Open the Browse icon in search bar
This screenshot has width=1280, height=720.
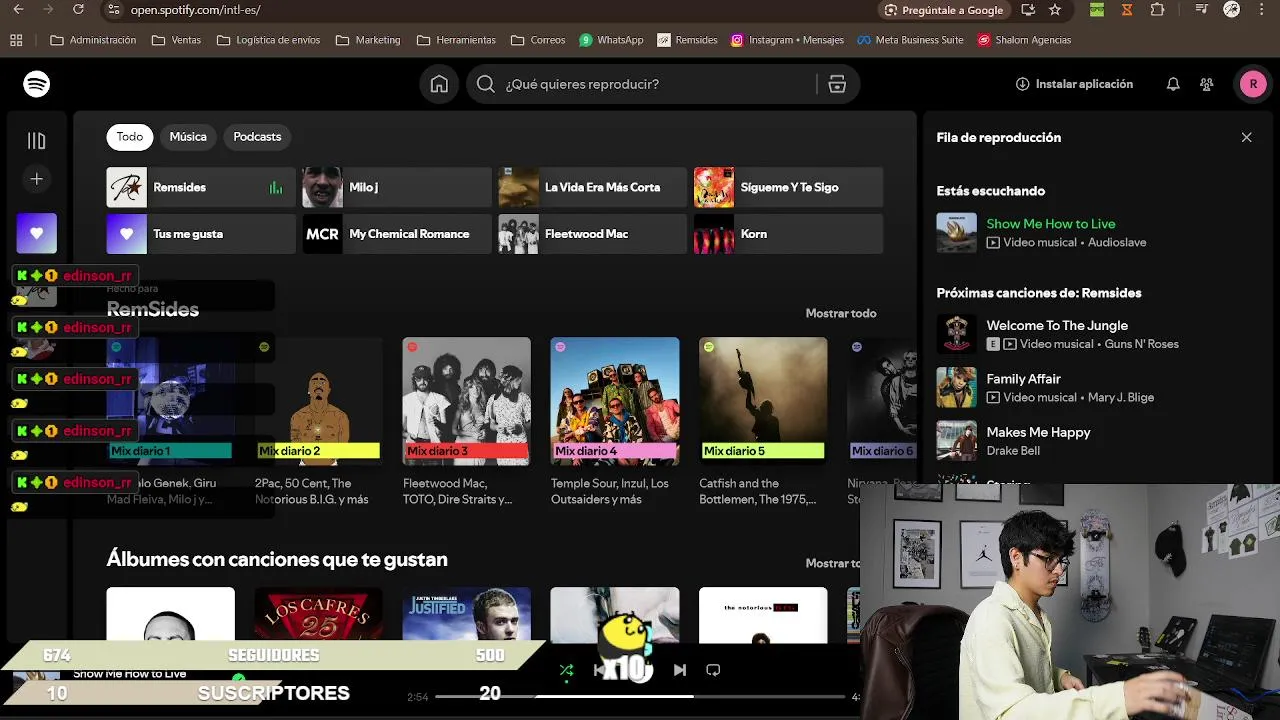pyautogui.click(x=837, y=84)
